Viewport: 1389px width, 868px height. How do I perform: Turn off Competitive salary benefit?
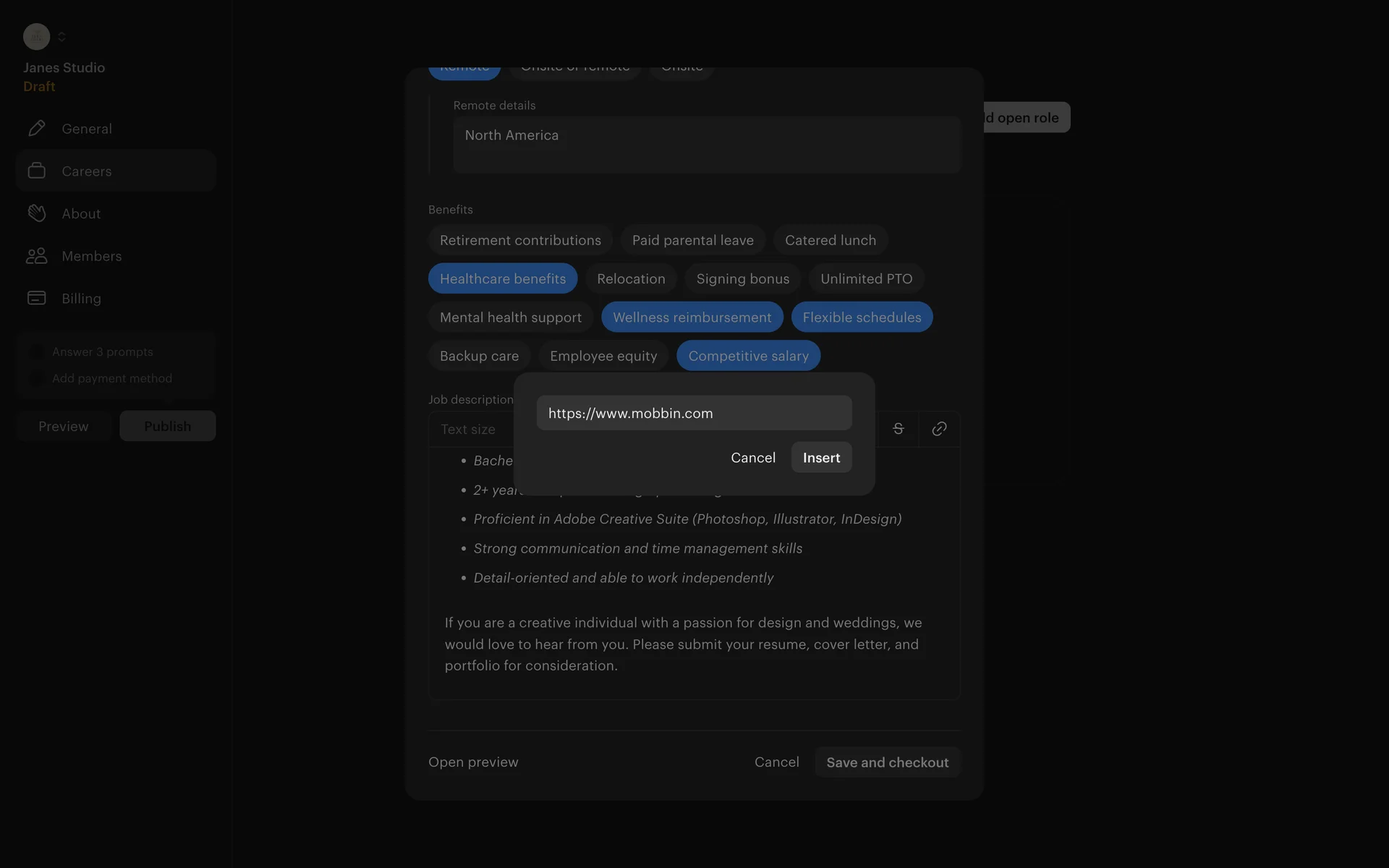(748, 356)
